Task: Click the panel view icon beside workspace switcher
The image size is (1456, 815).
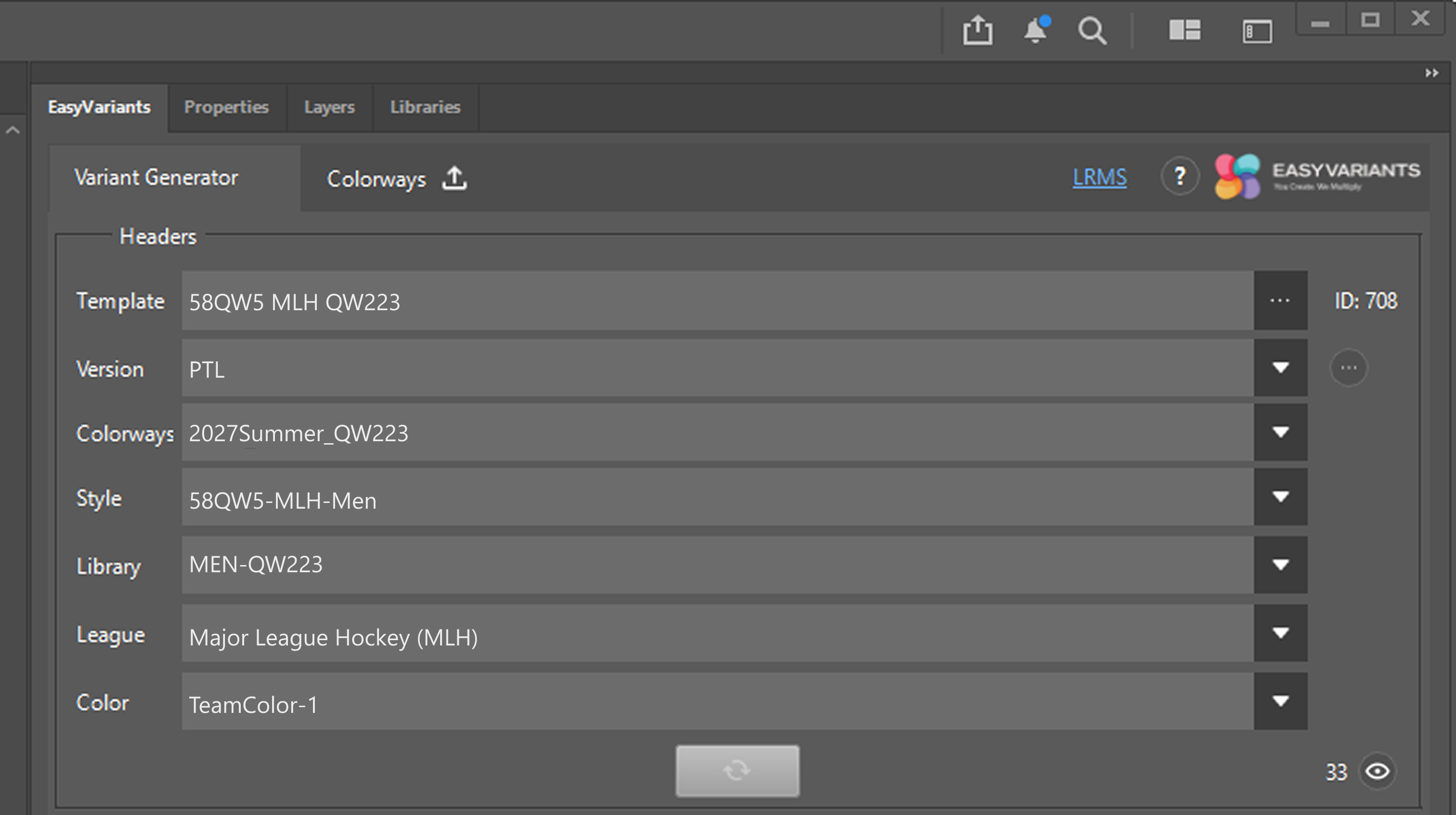Action: (1257, 31)
